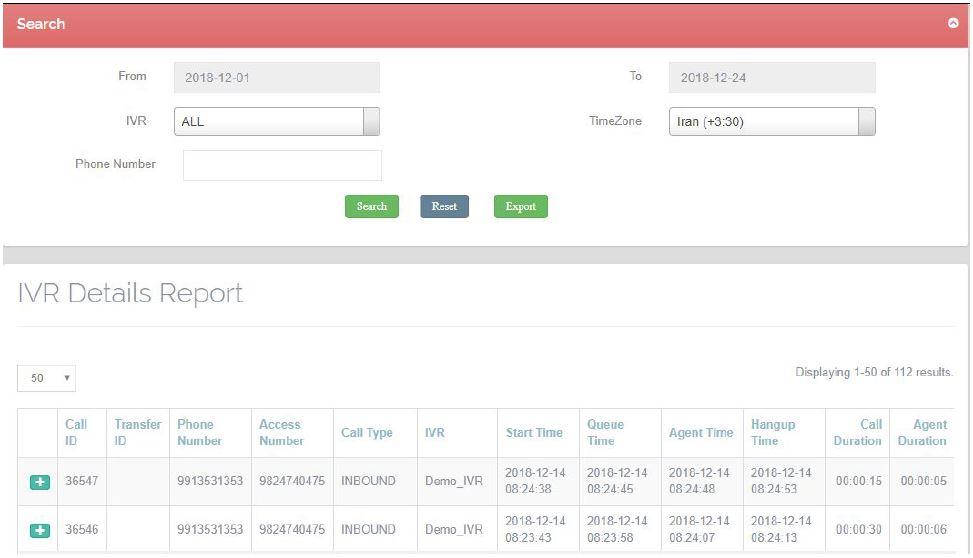Pick a From date in the date field

tap(276, 77)
